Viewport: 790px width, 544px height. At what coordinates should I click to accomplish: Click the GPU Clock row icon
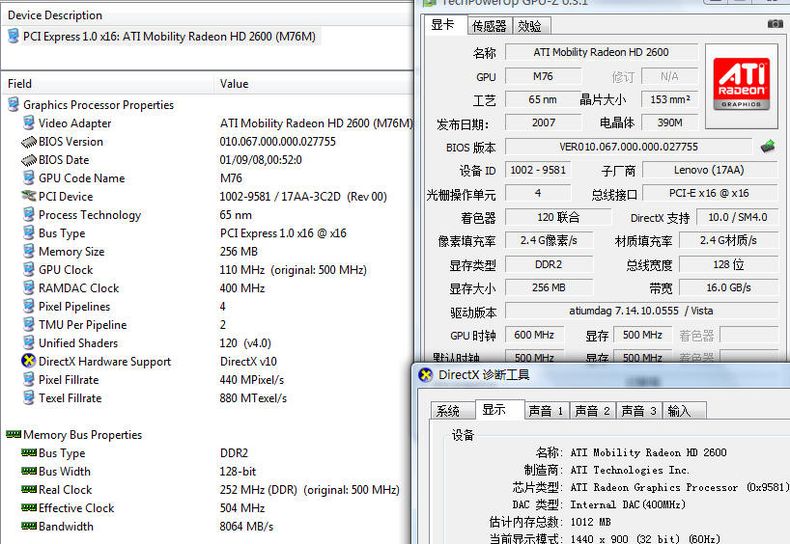[x=29, y=269]
